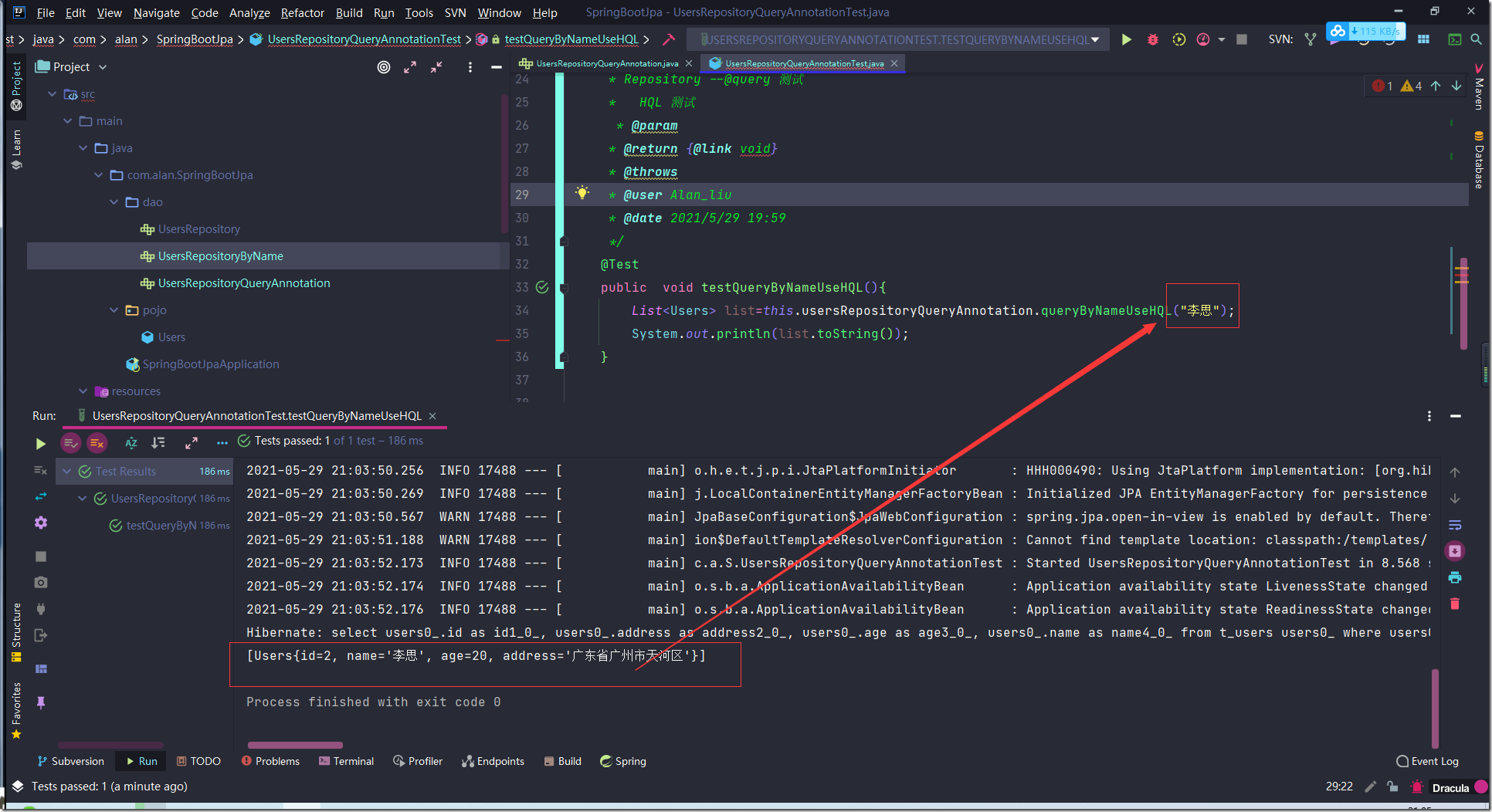
Task: Click the SVN branch icon
Action: click(1311, 39)
